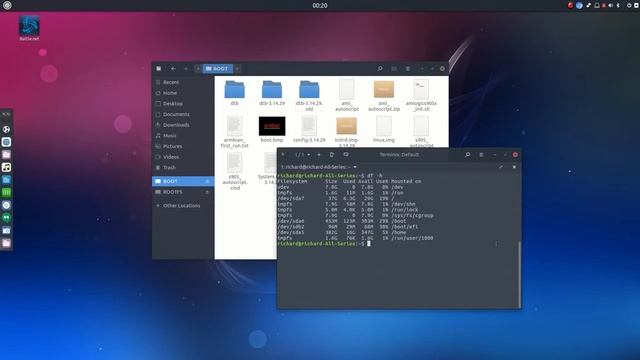This screenshot has height=360, width=640.
Task: Open Downloads in the sidebar
Action: pos(183,125)
